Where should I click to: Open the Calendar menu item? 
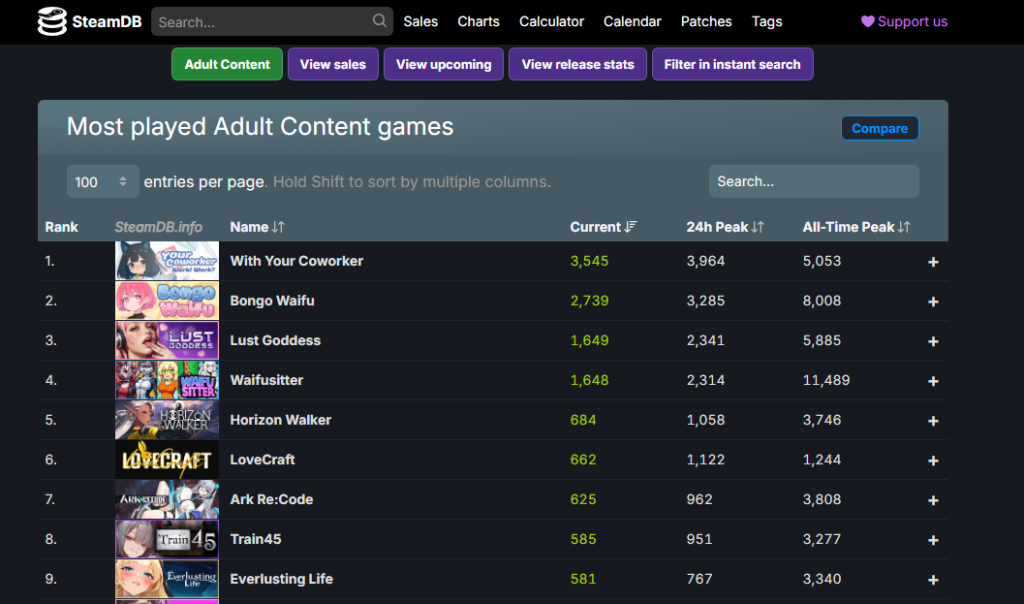tap(632, 22)
